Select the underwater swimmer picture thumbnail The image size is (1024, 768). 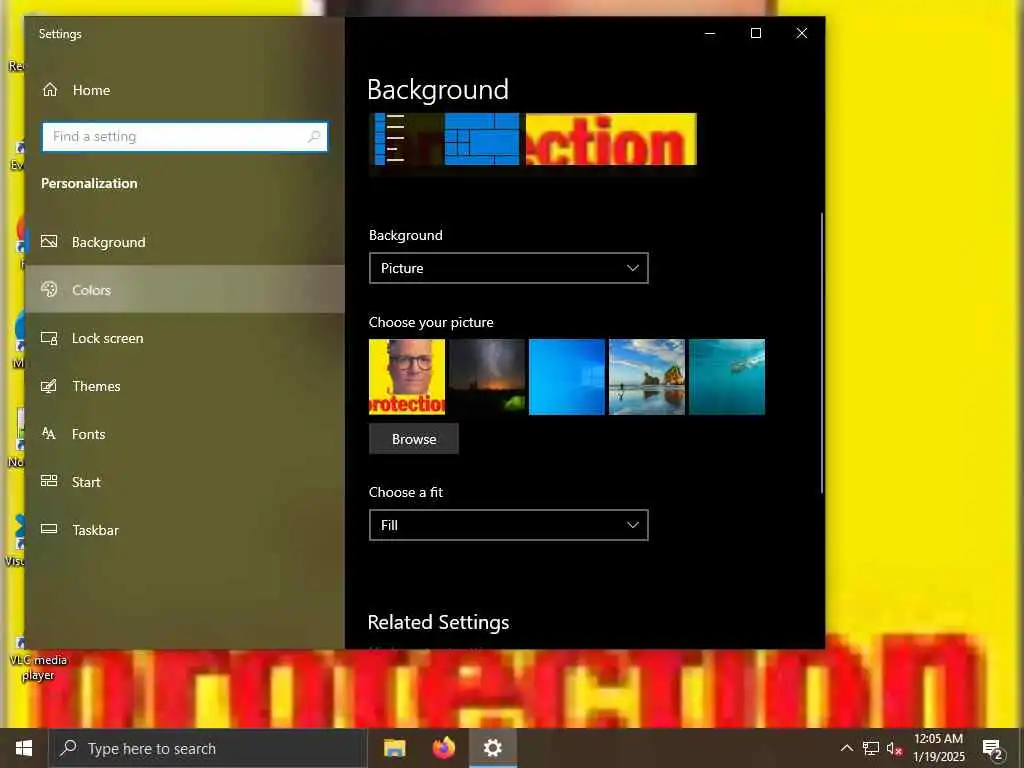[x=727, y=377]
